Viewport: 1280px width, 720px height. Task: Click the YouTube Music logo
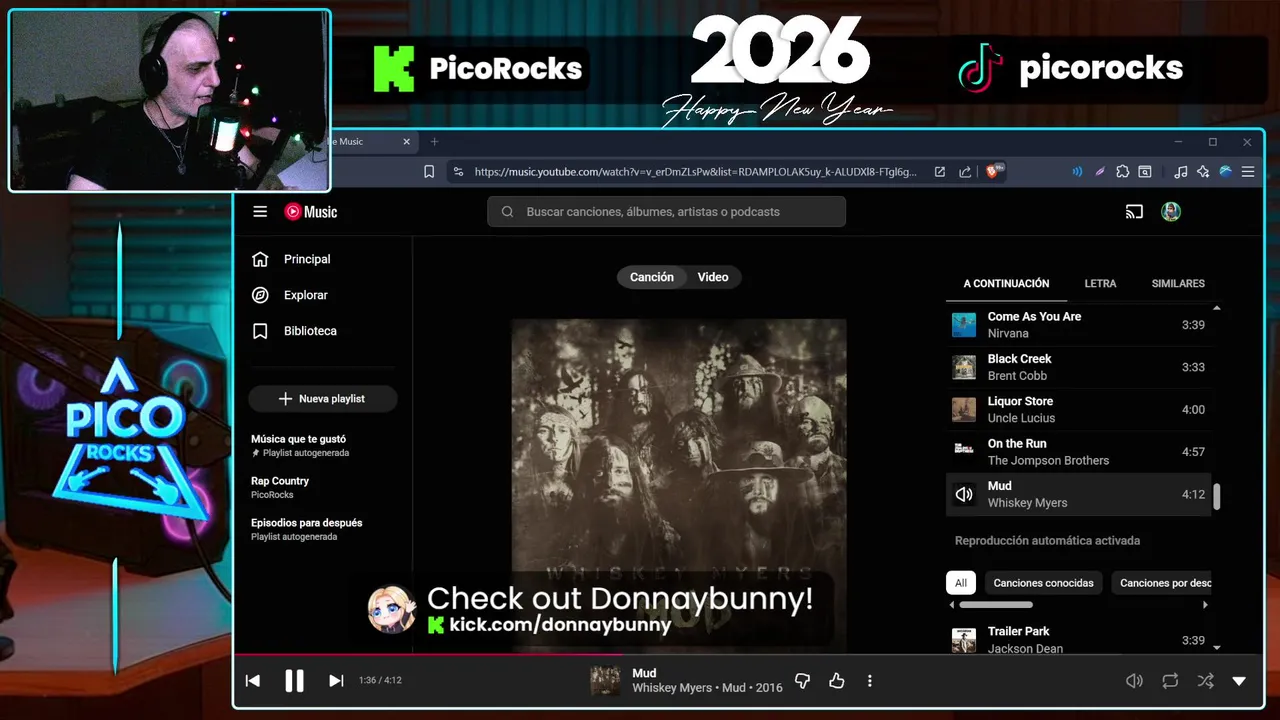(x=311, y=212)
